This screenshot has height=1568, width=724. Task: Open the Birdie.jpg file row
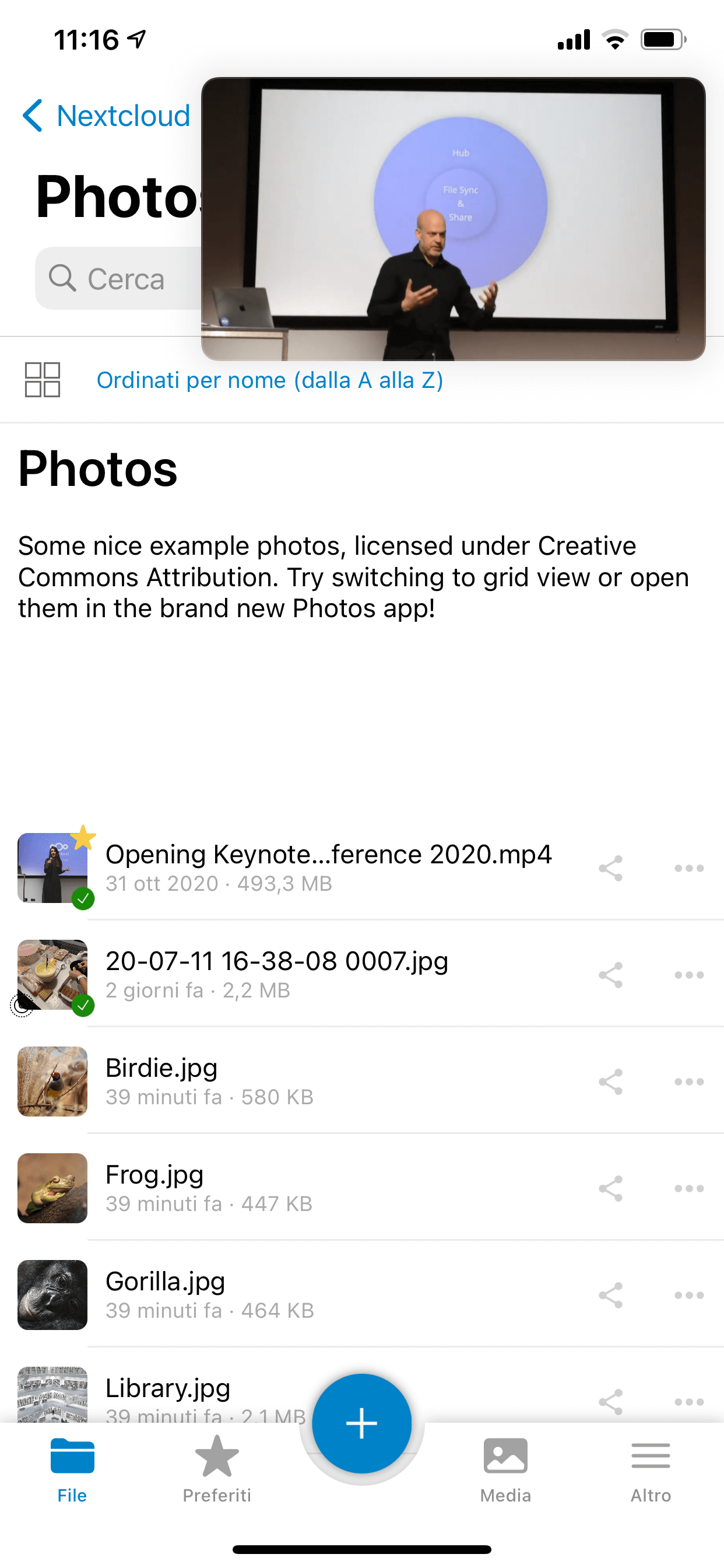[362, 1081]
